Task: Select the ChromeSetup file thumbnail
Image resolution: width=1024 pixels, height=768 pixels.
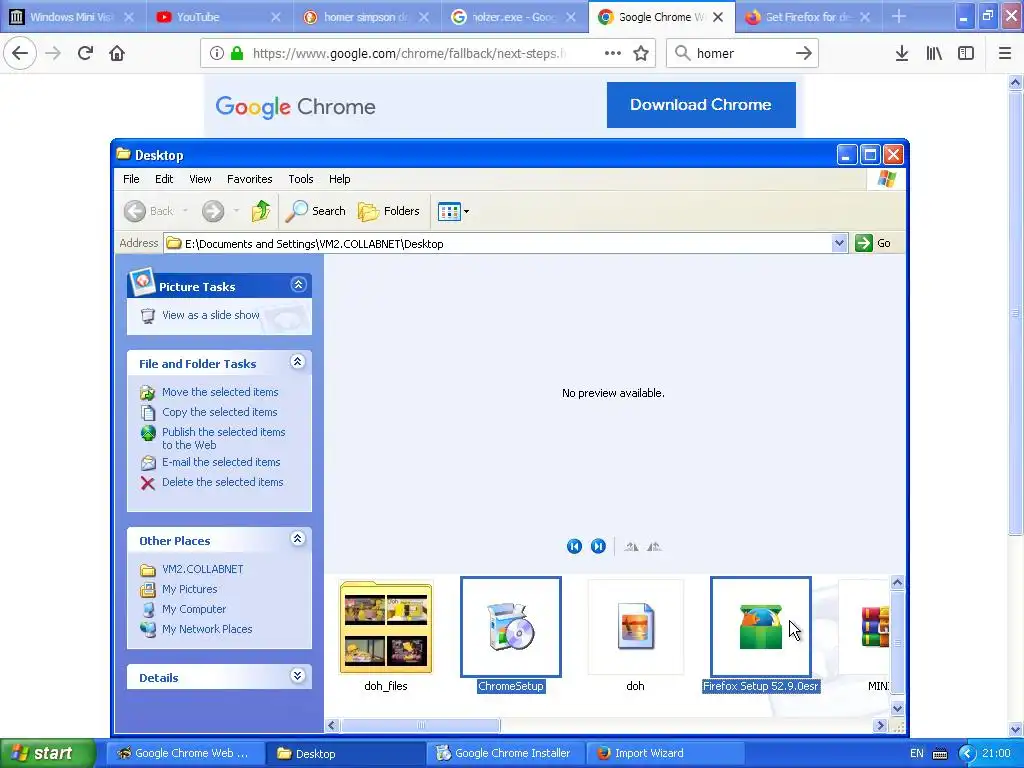Action: (511, 627)
